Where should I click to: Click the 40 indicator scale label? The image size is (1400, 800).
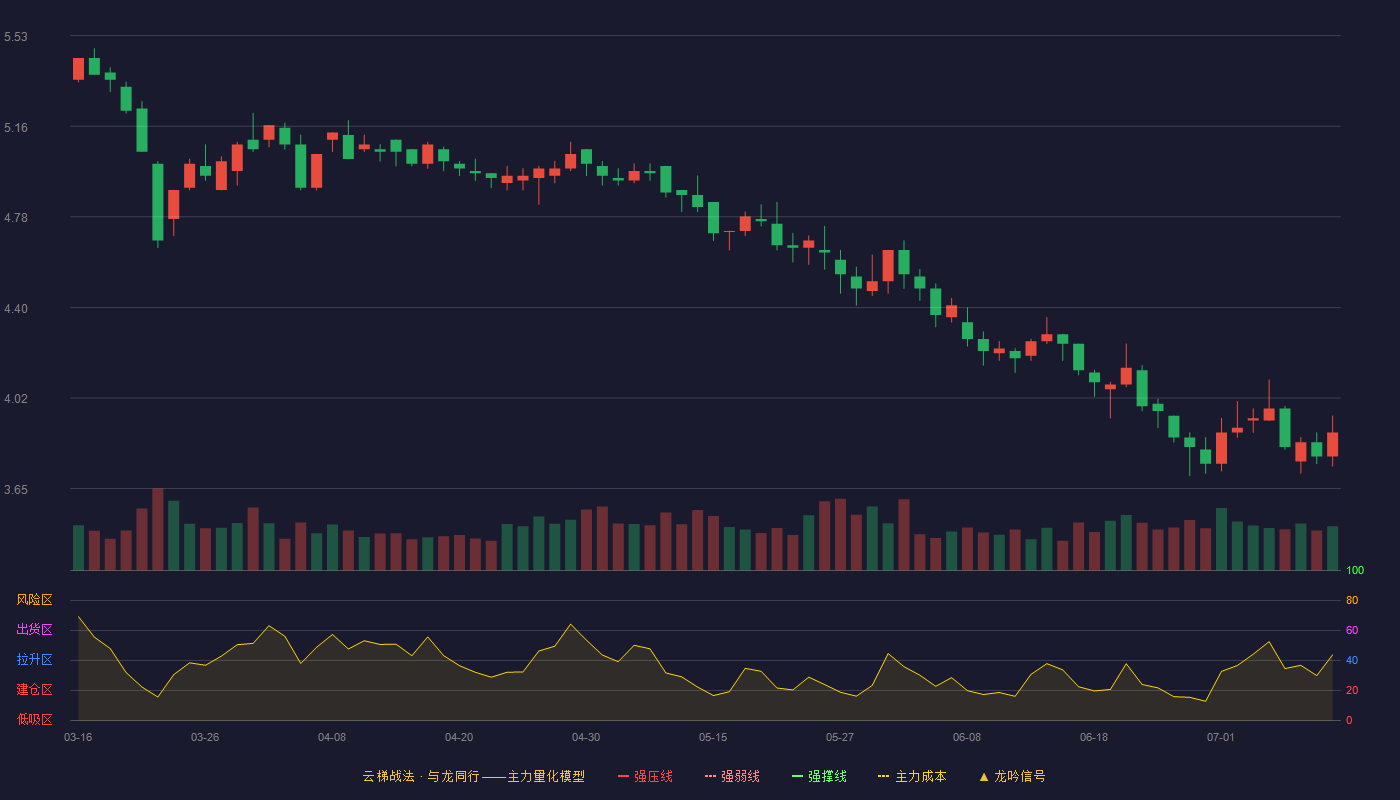[x=1352, y=660]
